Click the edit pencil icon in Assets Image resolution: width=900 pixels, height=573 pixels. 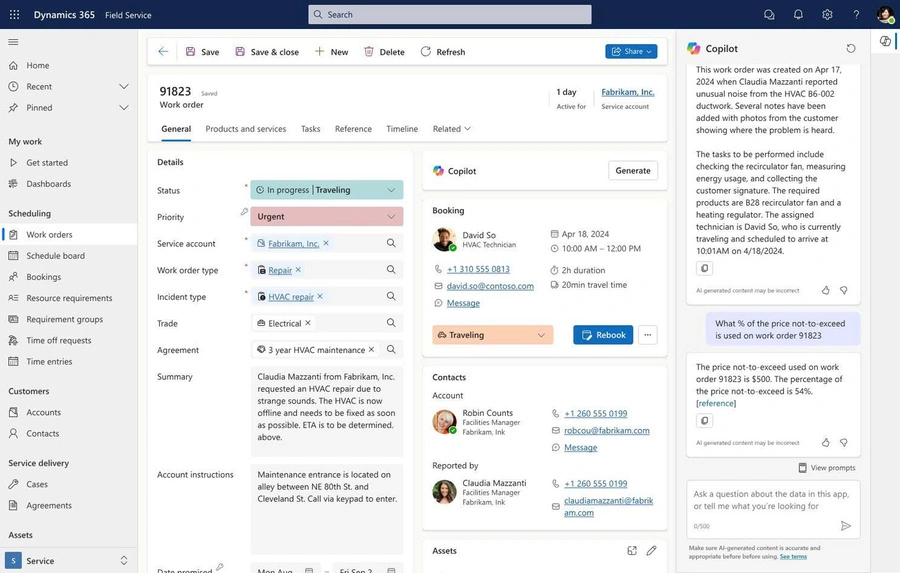tap(651, 551)
